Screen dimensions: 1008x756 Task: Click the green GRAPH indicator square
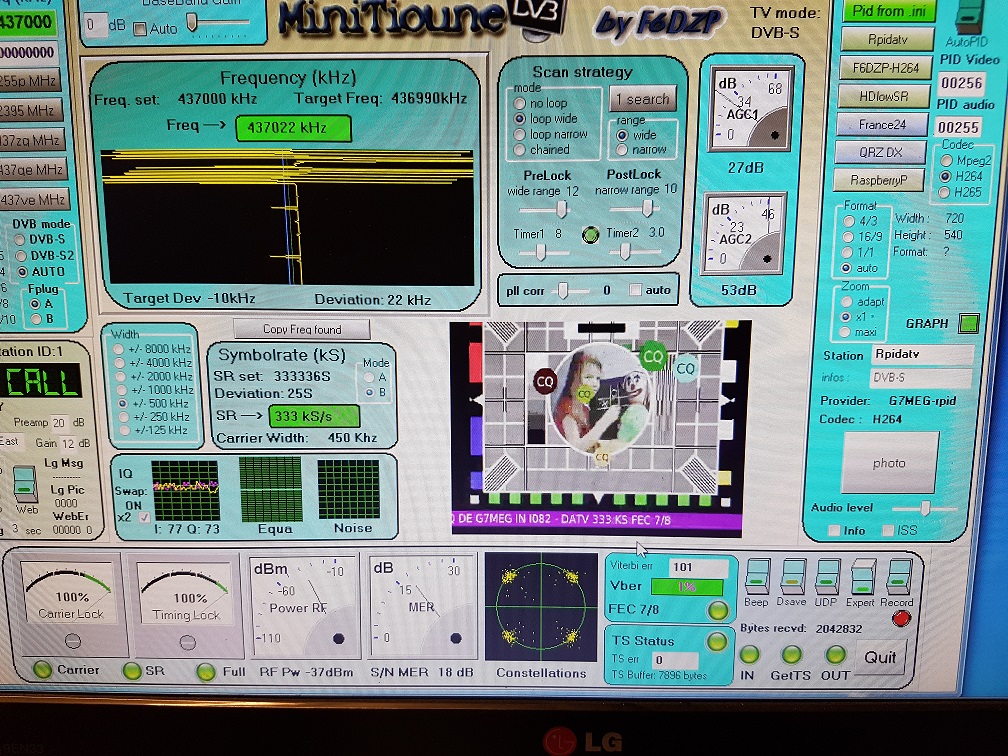coord(969,324)
